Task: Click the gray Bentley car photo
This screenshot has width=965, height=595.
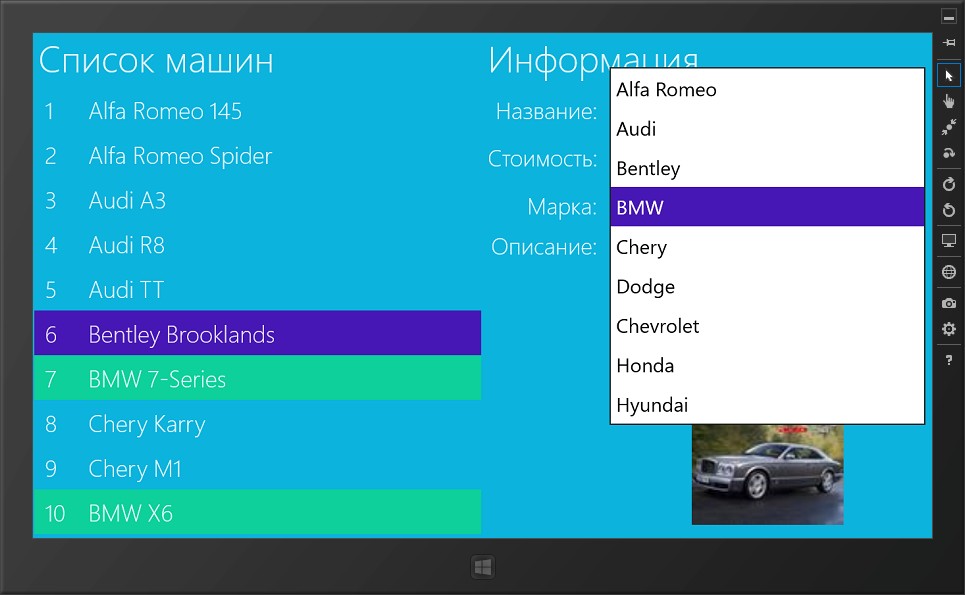Action: 767,474
